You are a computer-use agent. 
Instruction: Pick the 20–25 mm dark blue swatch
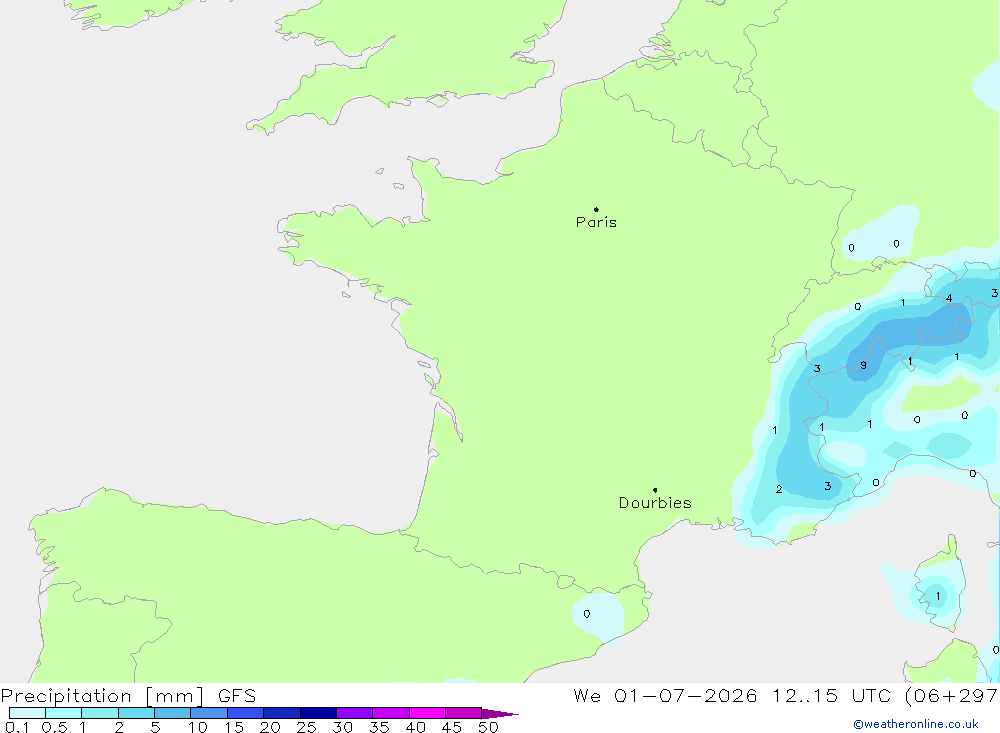(x=282, y=713)
